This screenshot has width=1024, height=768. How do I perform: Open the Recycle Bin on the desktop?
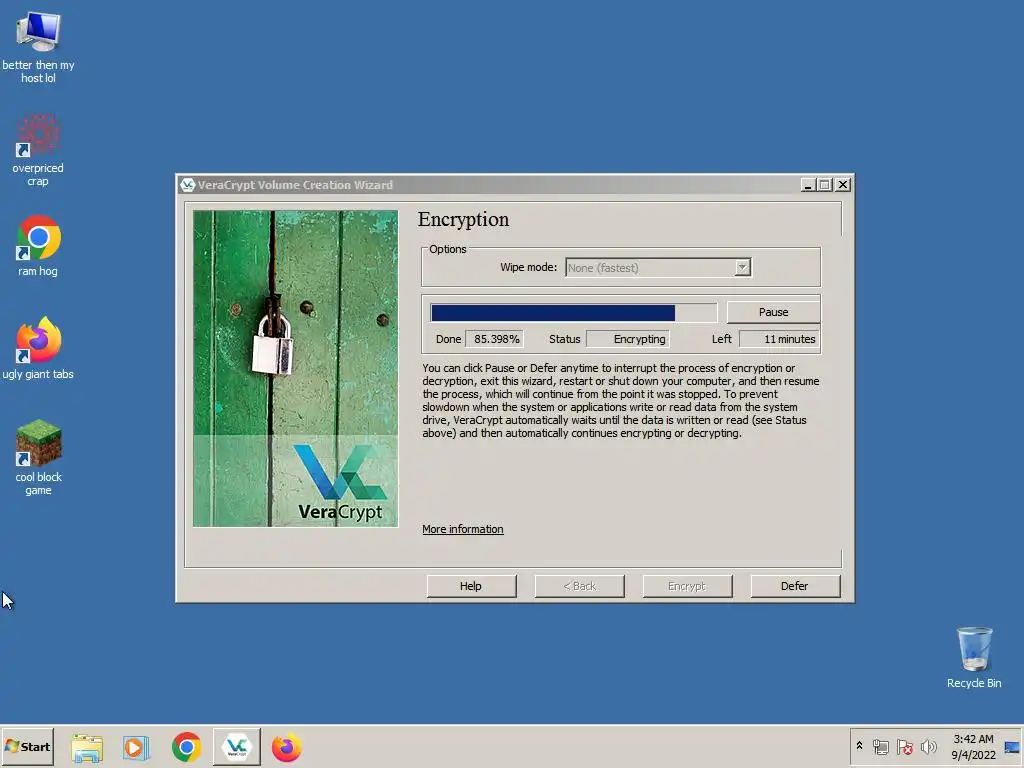(974, 658)
